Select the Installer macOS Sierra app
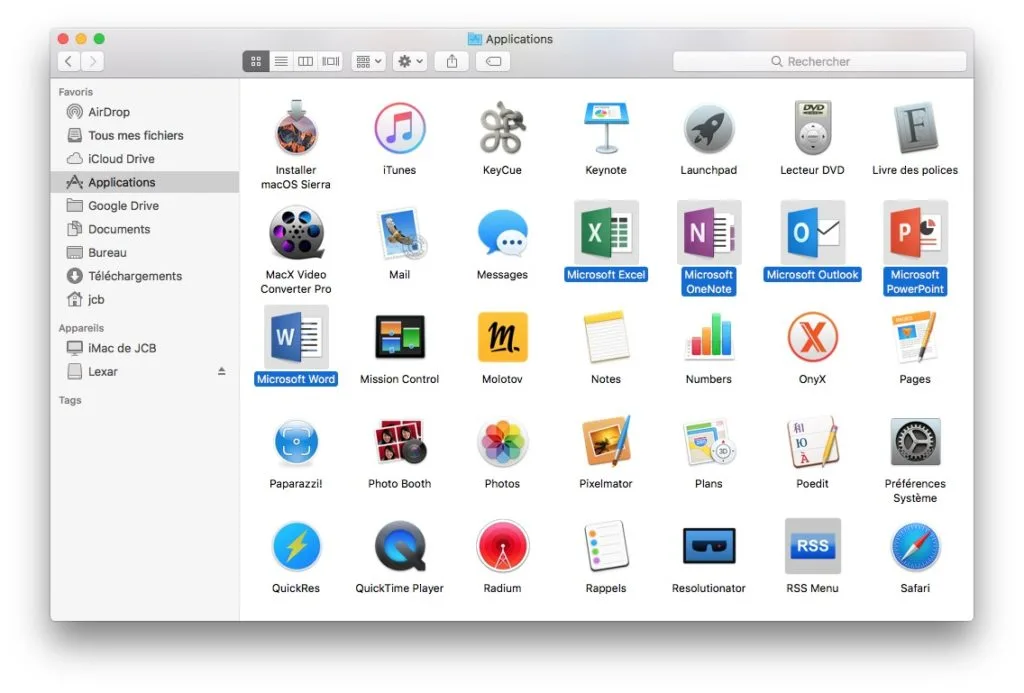1024x693 pixels. tap(296, 129)
